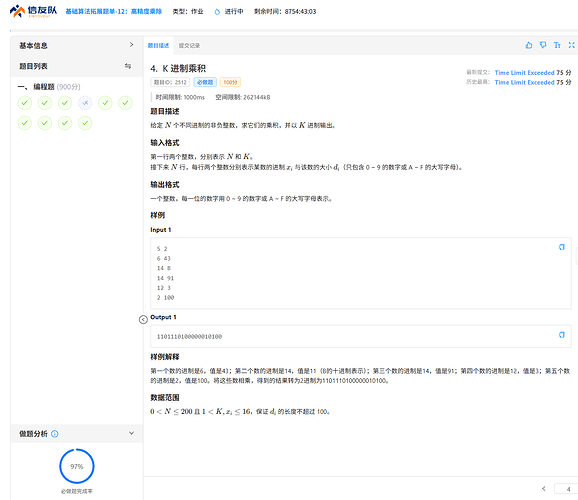Click the 97% completion progress ring
The width and height of the screenshot is (578, 500).
click(x=77, y=466)
